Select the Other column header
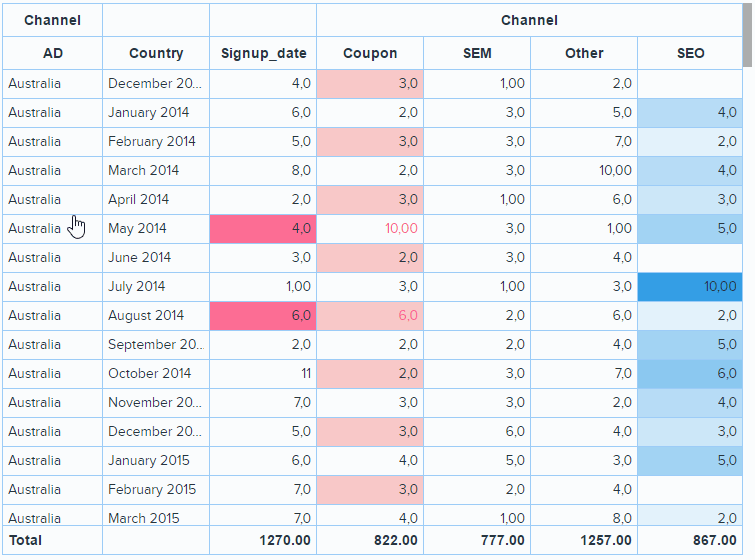 click(584, 53)
